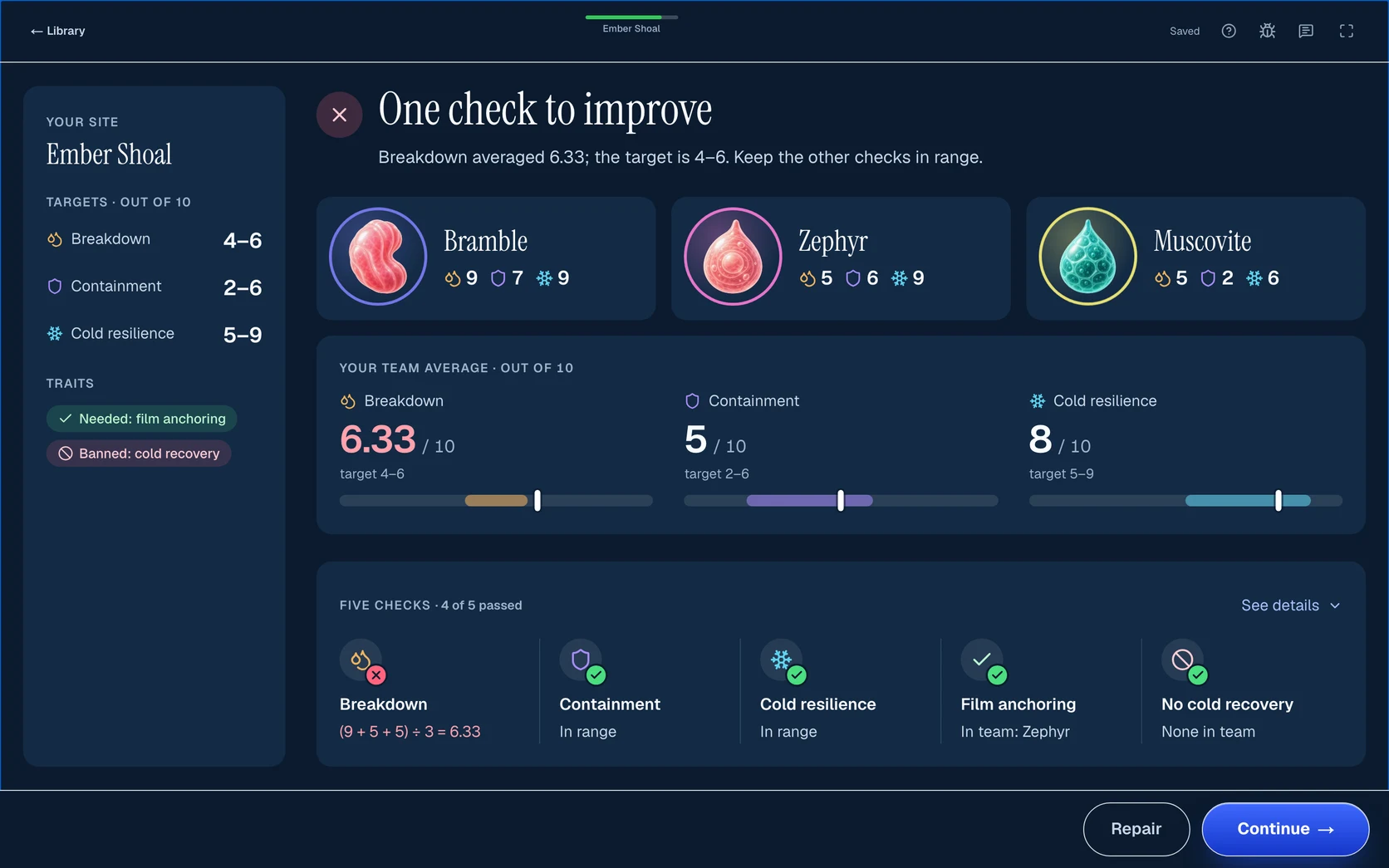Viewport: 1389px width, 868px height.
Task: Click the 'None in team' text
Action: [1209, 732]
